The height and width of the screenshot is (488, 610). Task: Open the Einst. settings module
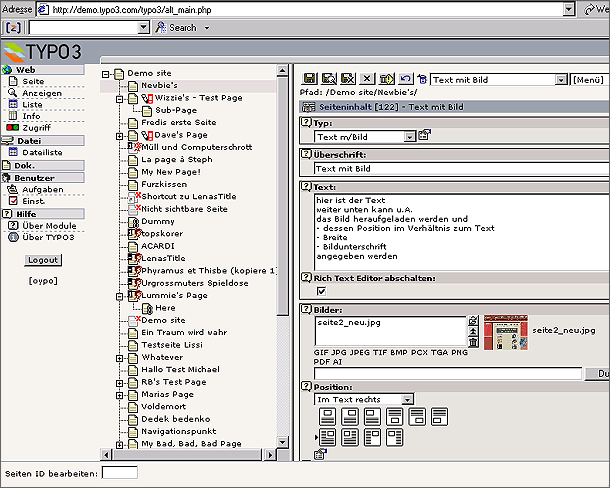point(33,201)
